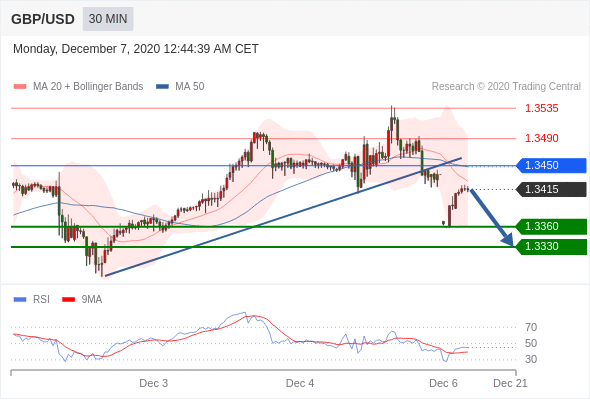Click the red 1.3535 resistance label
Viewport: 590px width, 400px height.
(x=541, y=108)
